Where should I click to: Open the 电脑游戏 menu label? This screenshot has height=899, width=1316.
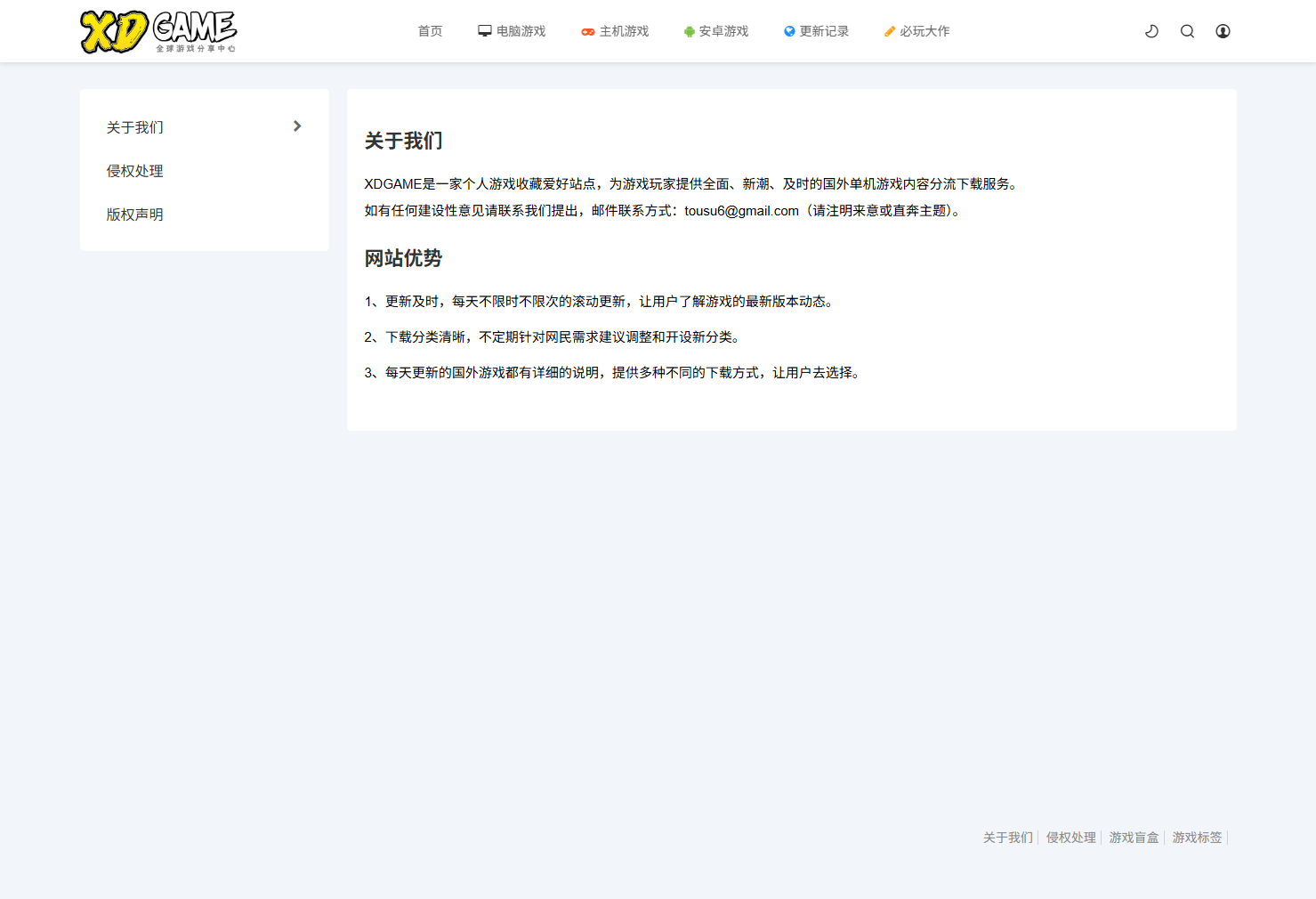pyautogui.click(x=521, y=31)
